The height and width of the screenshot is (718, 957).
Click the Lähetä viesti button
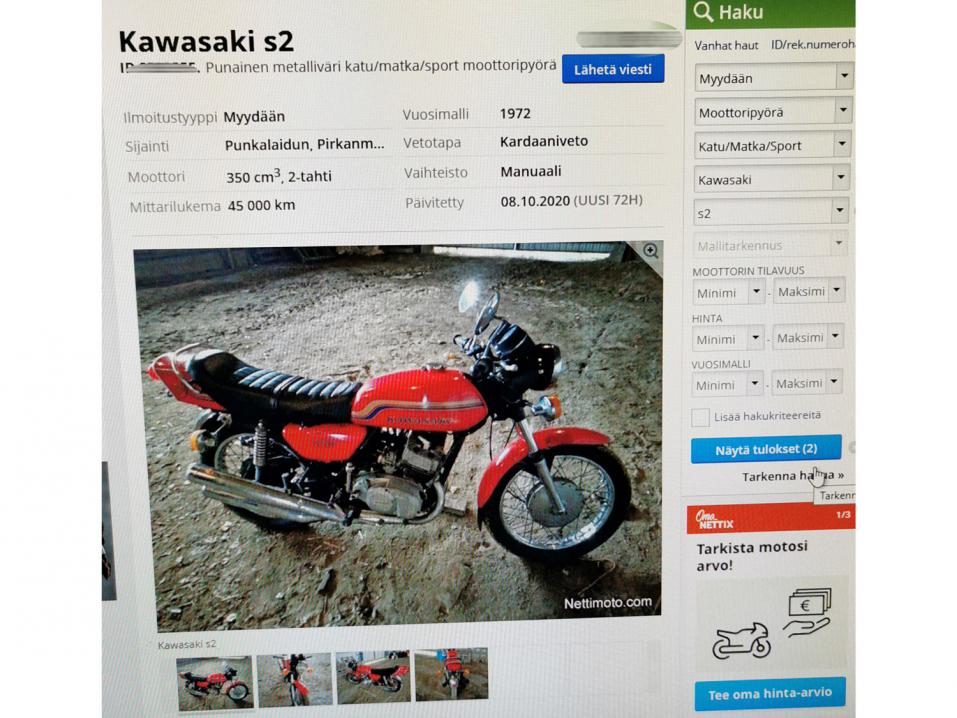pos(613,69)
